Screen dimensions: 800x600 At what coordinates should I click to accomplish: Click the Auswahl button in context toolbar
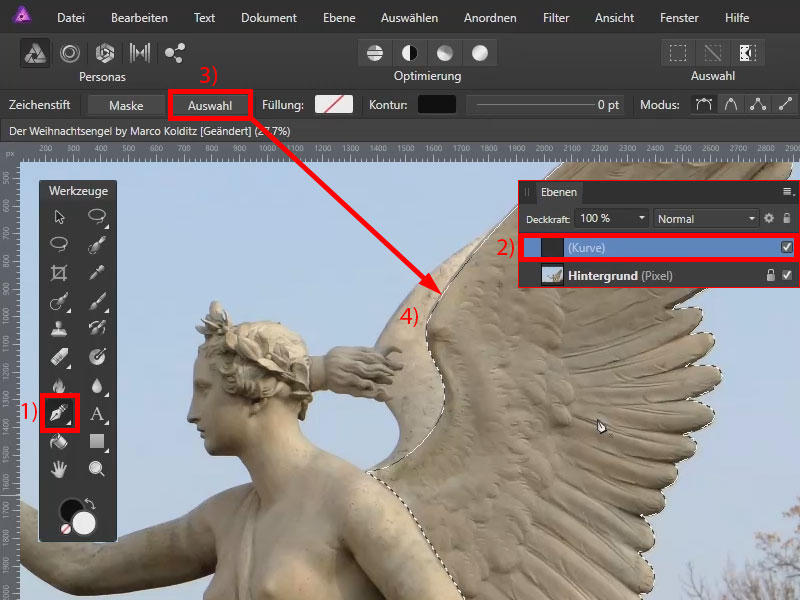click(x=210, y=106)
